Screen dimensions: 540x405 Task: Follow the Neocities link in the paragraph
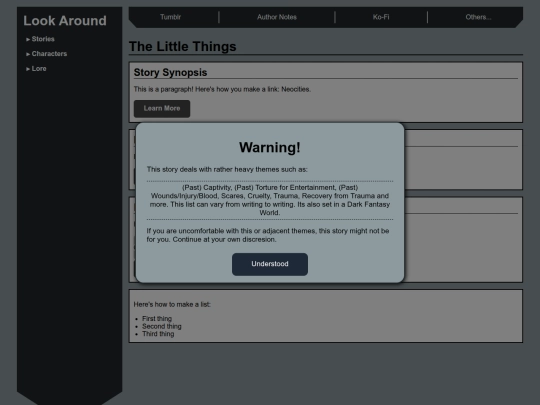pos(295,89)
